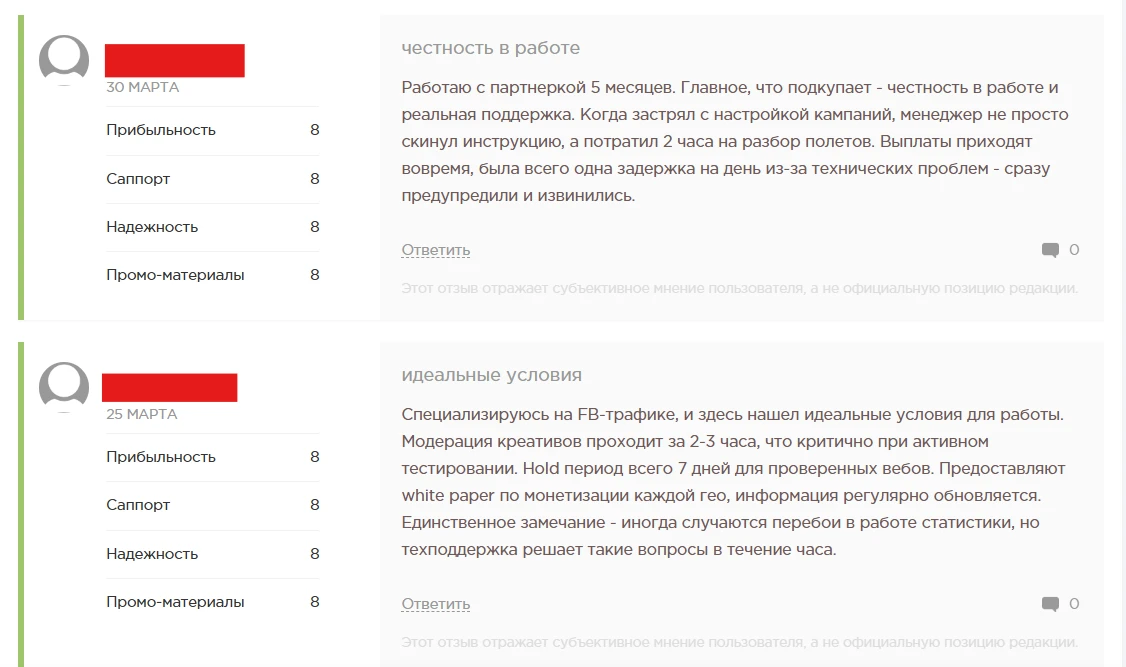
Task: Click the avatar icon of the 30 March reviewer
Action: [x=64, y=60]
